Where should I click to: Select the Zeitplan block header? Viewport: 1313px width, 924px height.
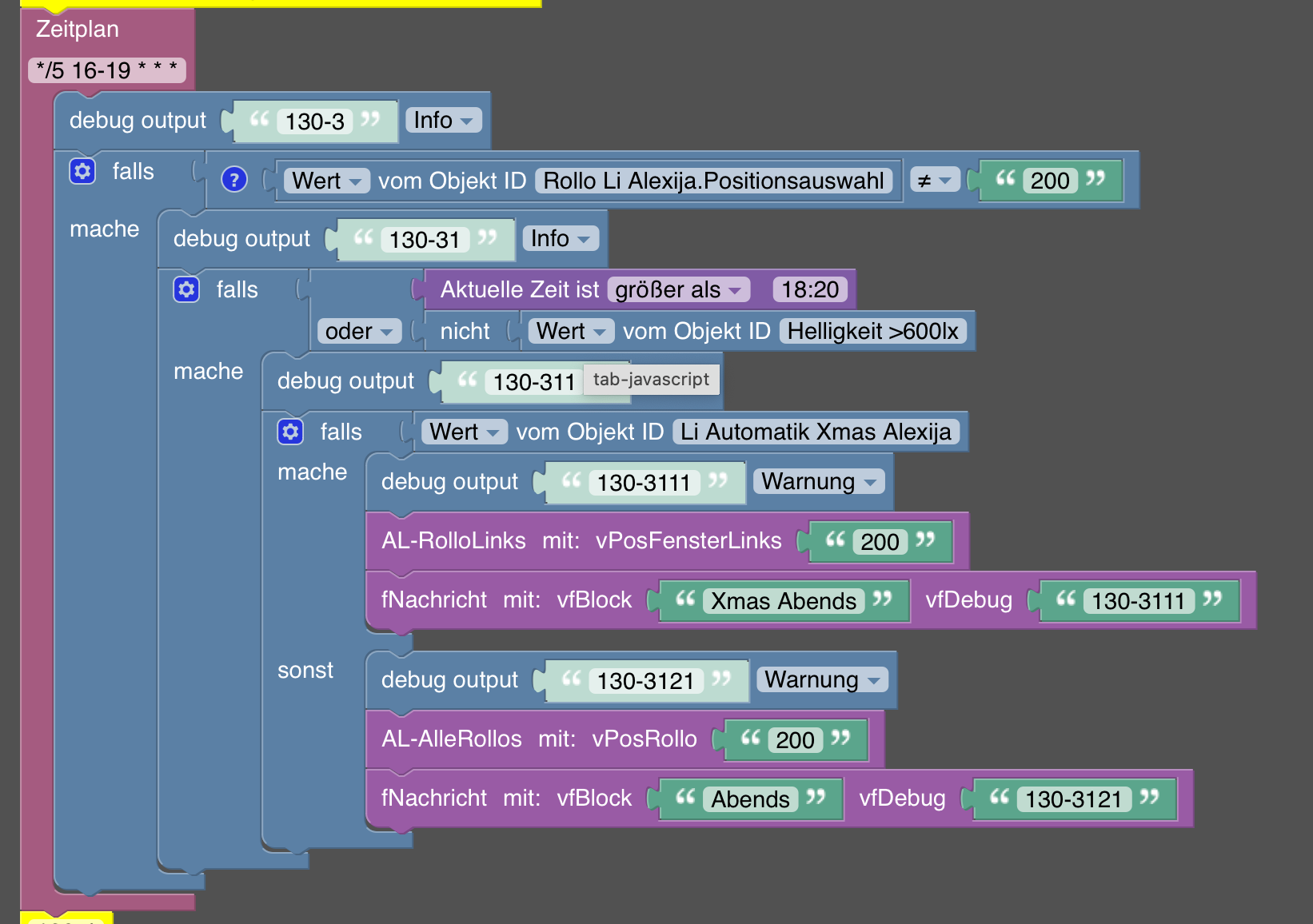[78, 30]
